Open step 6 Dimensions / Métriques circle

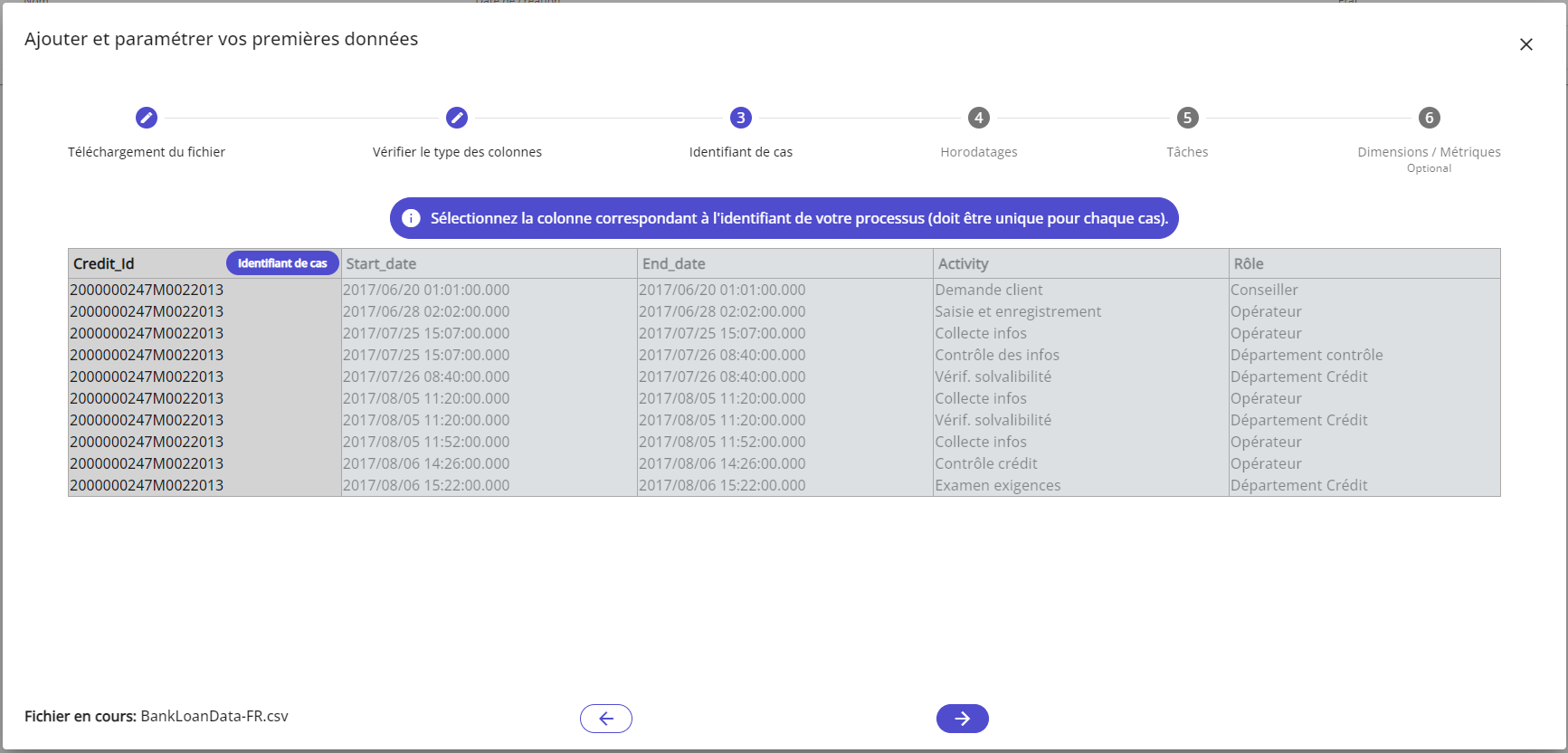tap(1429, 118)
